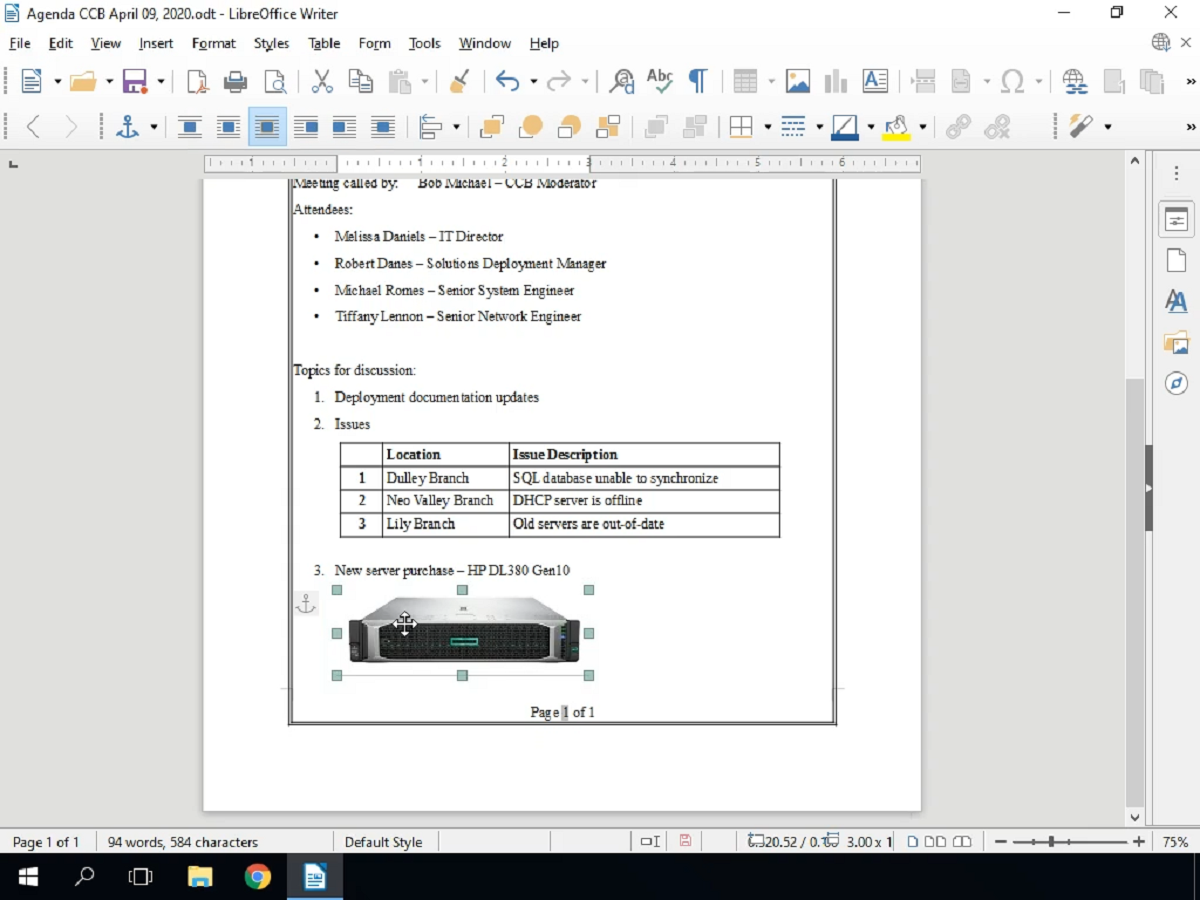The width and height of the screenshot is (1200, 900).
Task: Select the highlighted Optimal wrap button
Action: pos(267,127)
